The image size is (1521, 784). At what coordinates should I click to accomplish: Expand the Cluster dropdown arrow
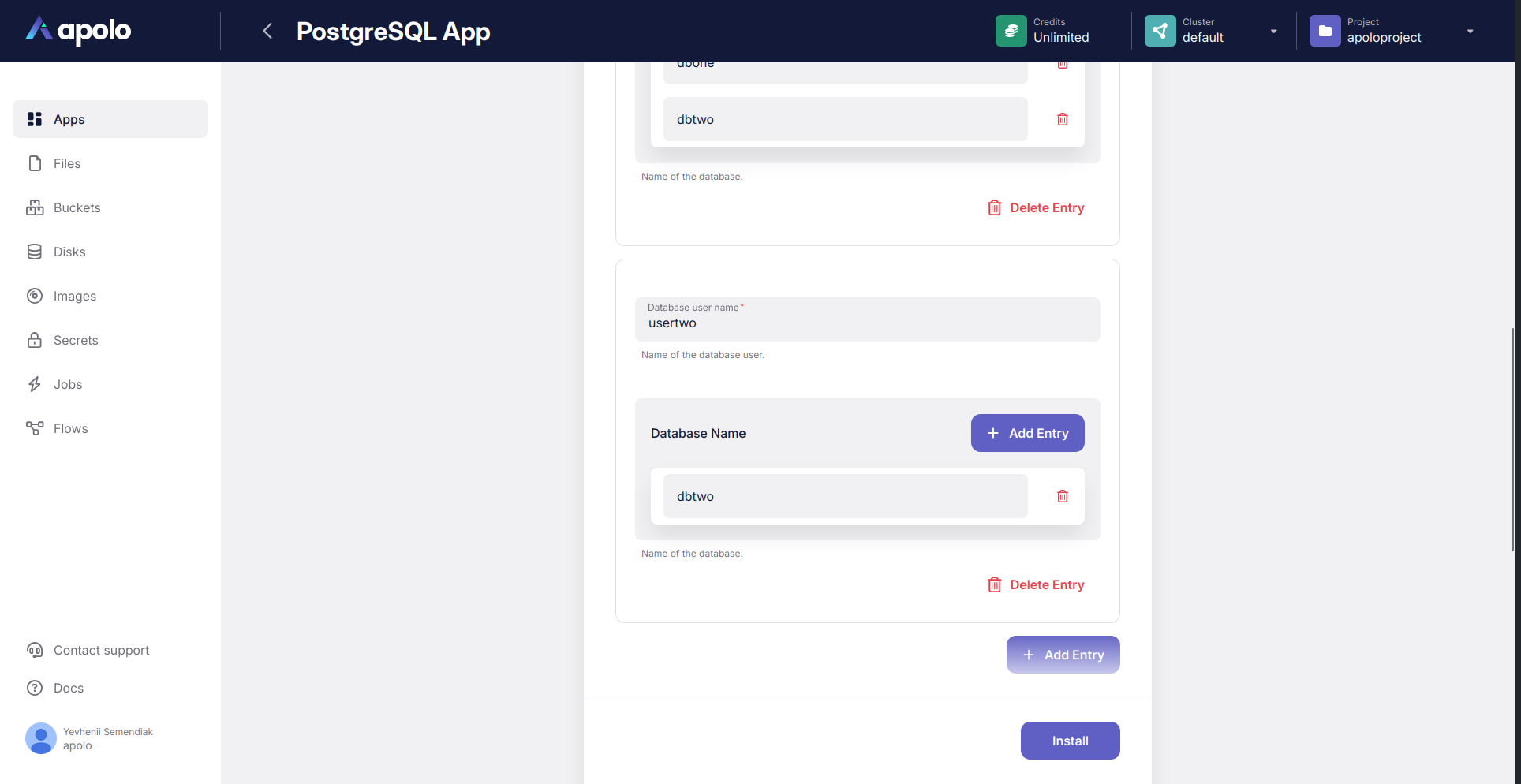1273,32
